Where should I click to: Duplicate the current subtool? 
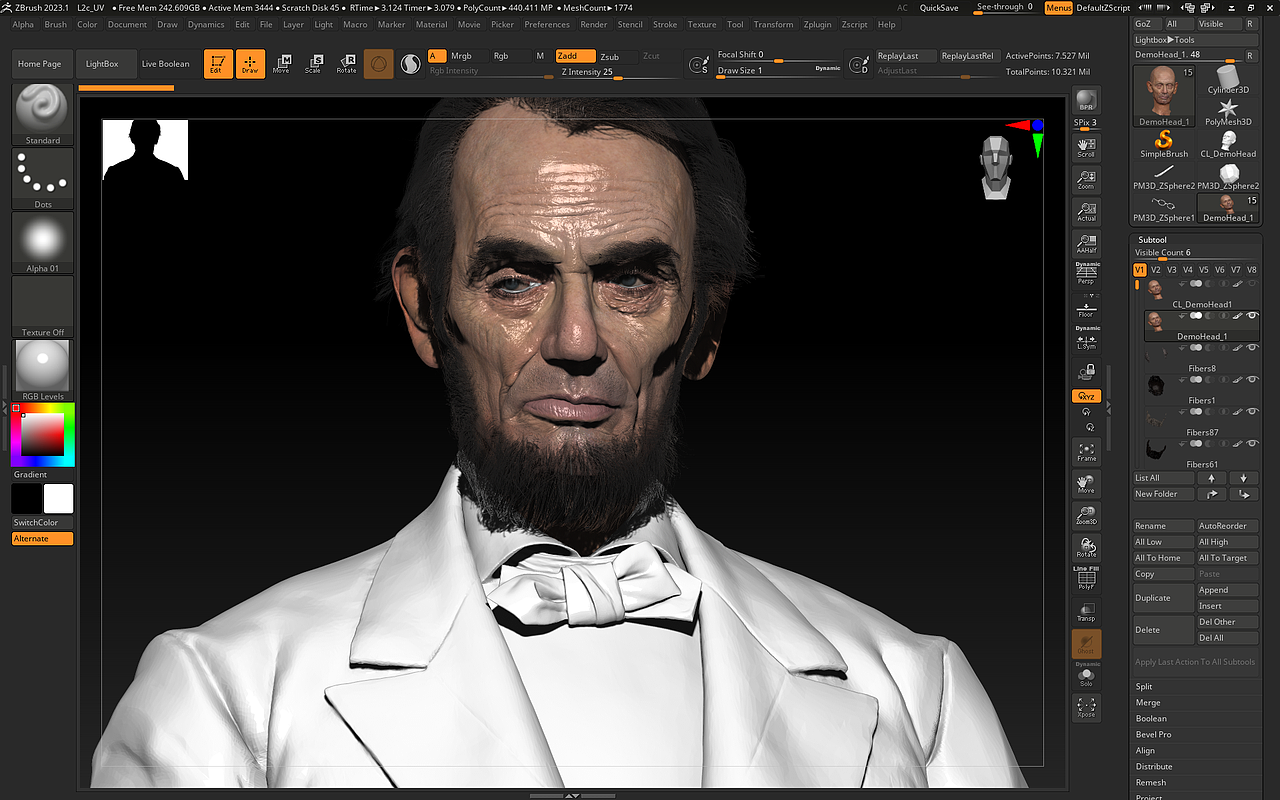[1162, 597]
